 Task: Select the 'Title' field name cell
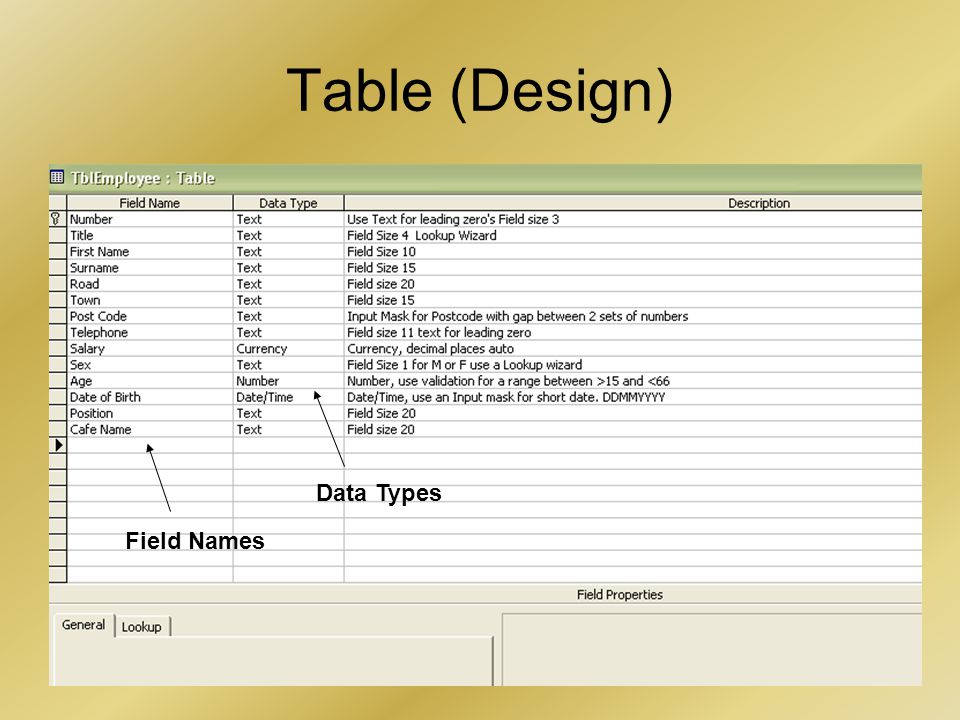tap(150, 235)
